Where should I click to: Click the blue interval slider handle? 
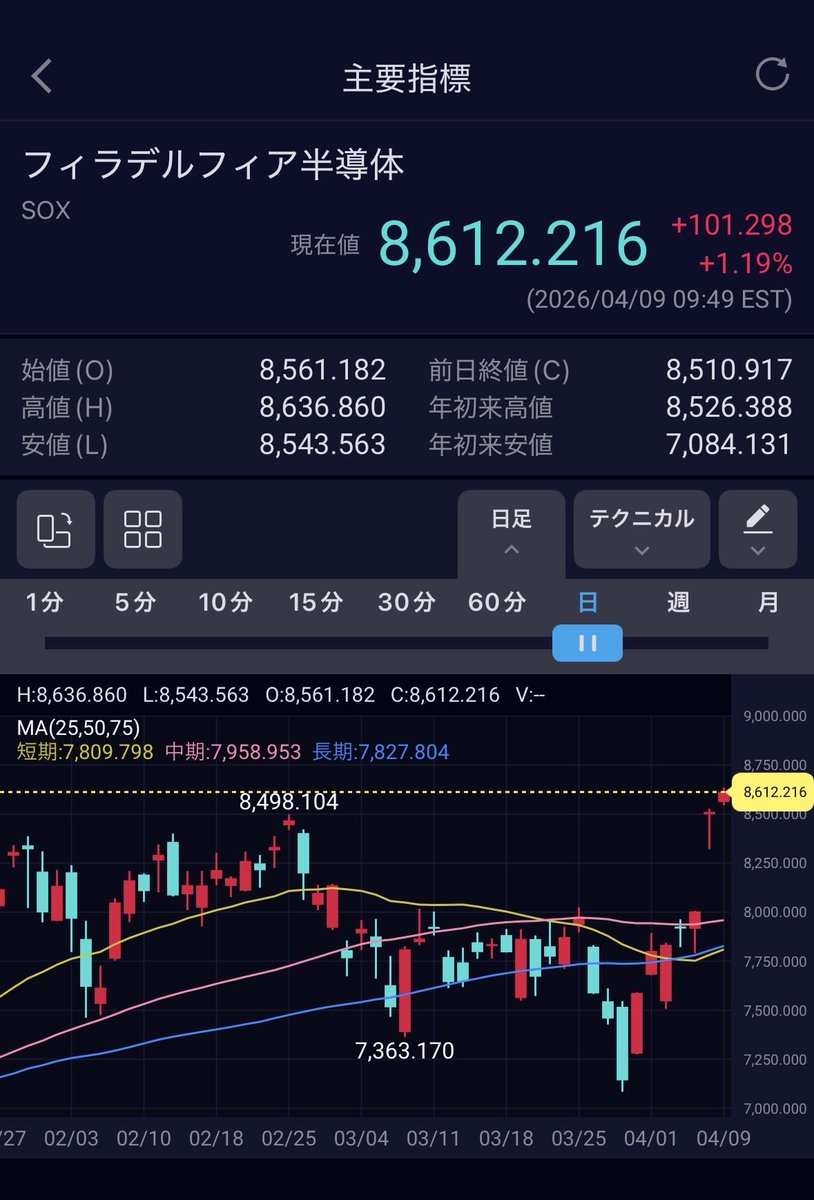588,643
